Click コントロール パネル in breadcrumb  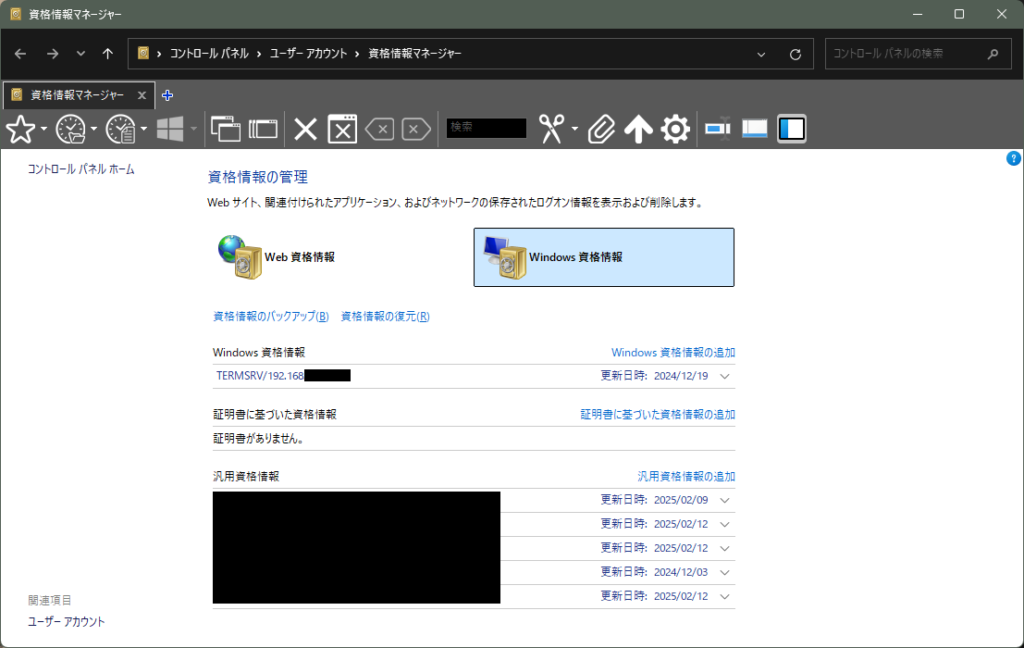click(209, 54)
